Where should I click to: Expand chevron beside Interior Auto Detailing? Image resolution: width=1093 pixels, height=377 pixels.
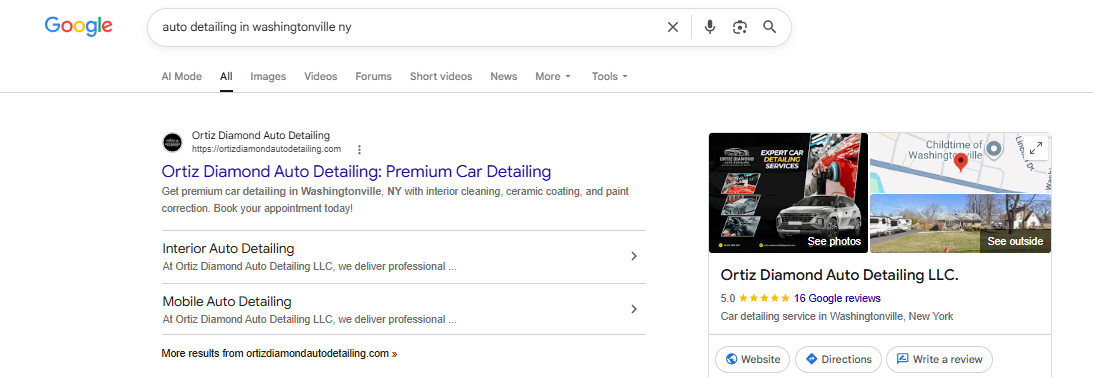tap(634, 256)
